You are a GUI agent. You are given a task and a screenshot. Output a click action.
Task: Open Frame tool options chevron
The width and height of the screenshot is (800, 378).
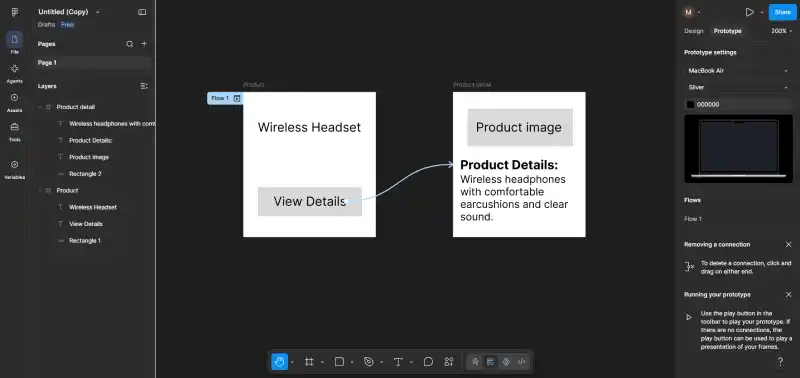point(322,362)
